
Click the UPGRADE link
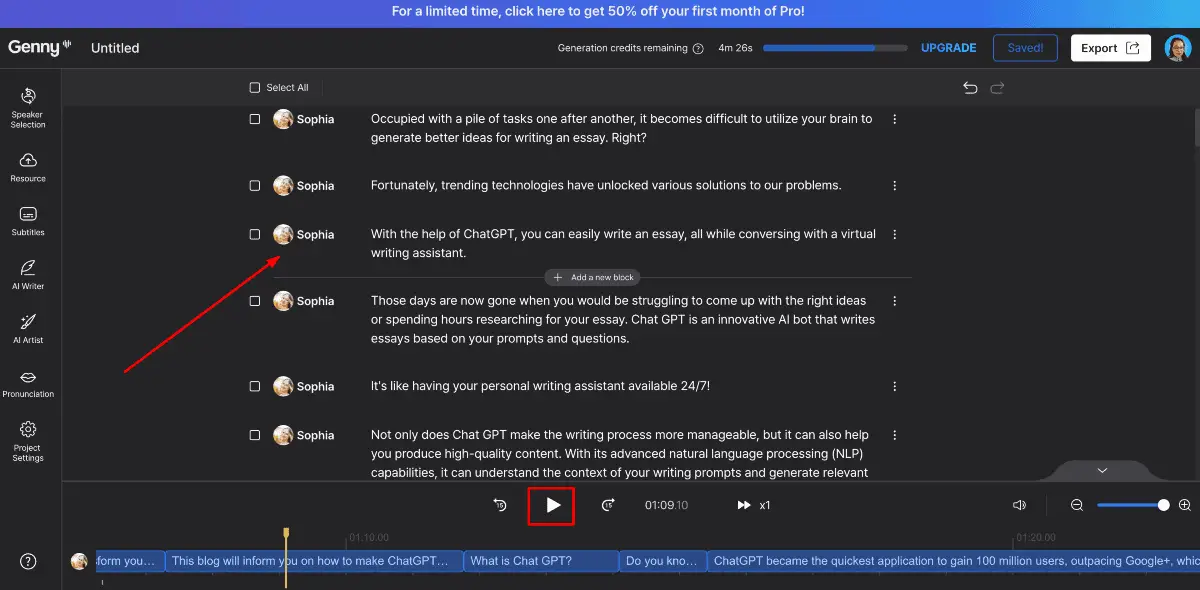click(948, 48)
